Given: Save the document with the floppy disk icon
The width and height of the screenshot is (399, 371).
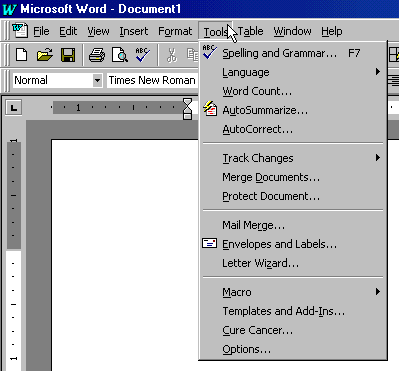Looking at the screenshot, I should [68, 55].
